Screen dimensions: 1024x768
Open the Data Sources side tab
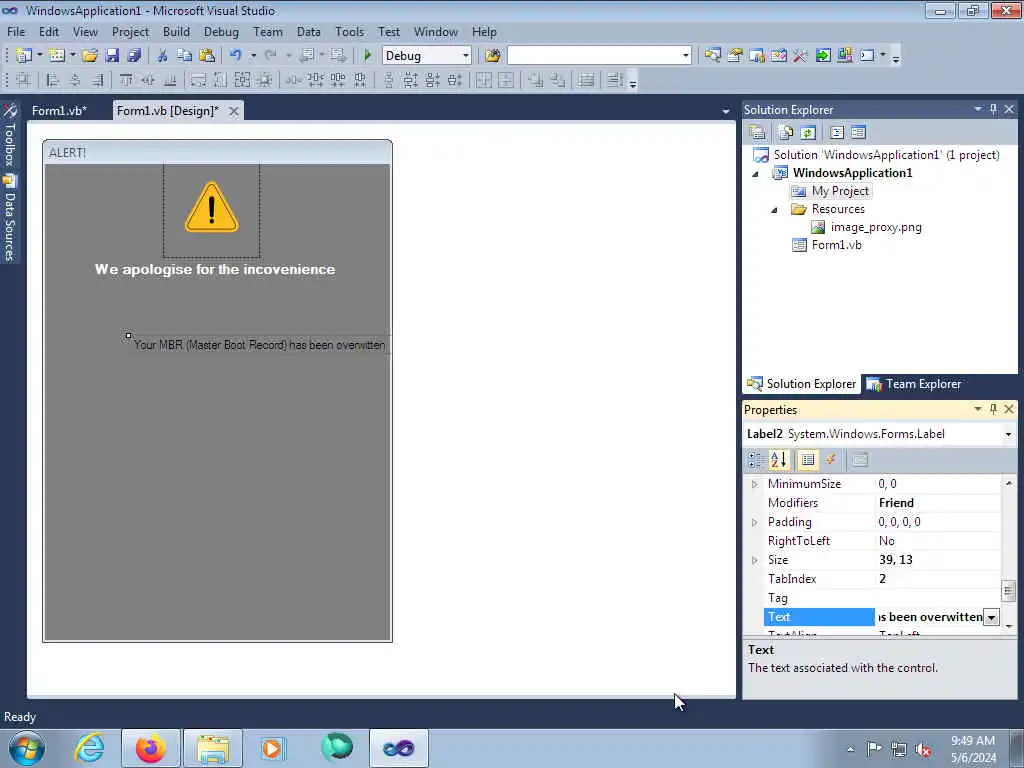point(9,219)
